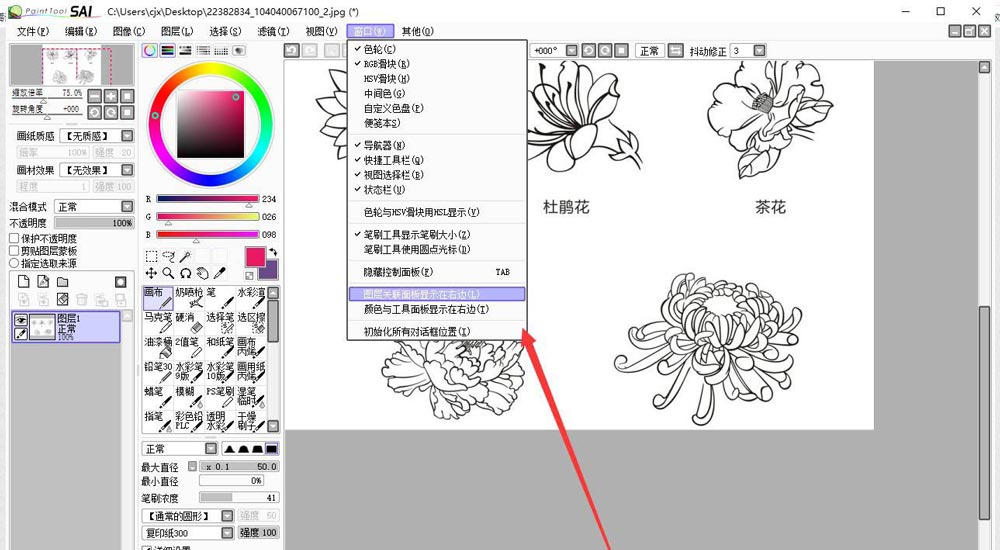Click the pink foreground color swatch

pos(256,257)
